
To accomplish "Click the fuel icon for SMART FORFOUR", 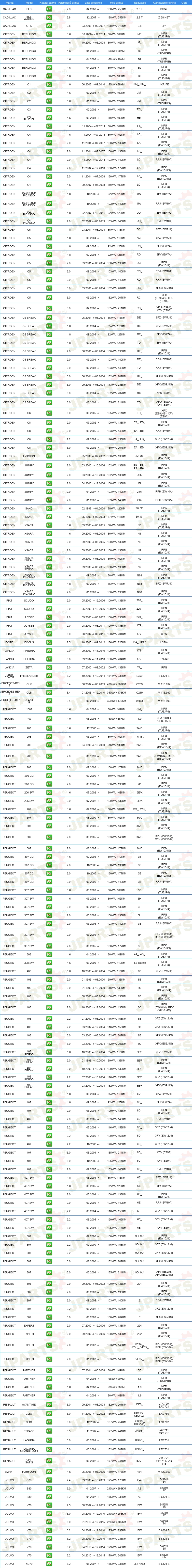I will click(49, 1472).
